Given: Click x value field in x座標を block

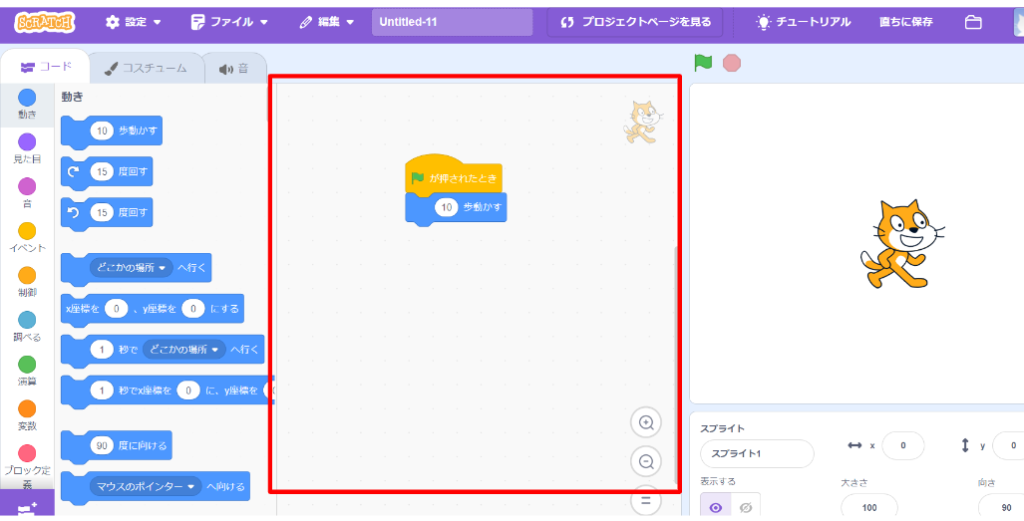Looking at the screenshot, I should click(116, 308).
